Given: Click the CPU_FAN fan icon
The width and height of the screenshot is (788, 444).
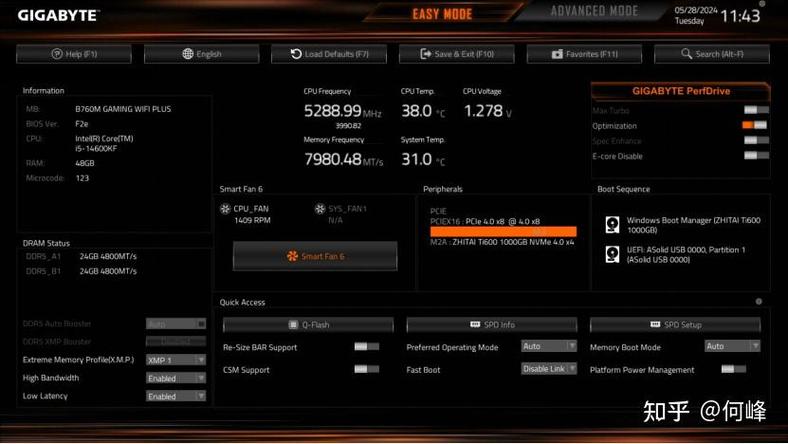Looking at the screenshot, I should (225, 208).
